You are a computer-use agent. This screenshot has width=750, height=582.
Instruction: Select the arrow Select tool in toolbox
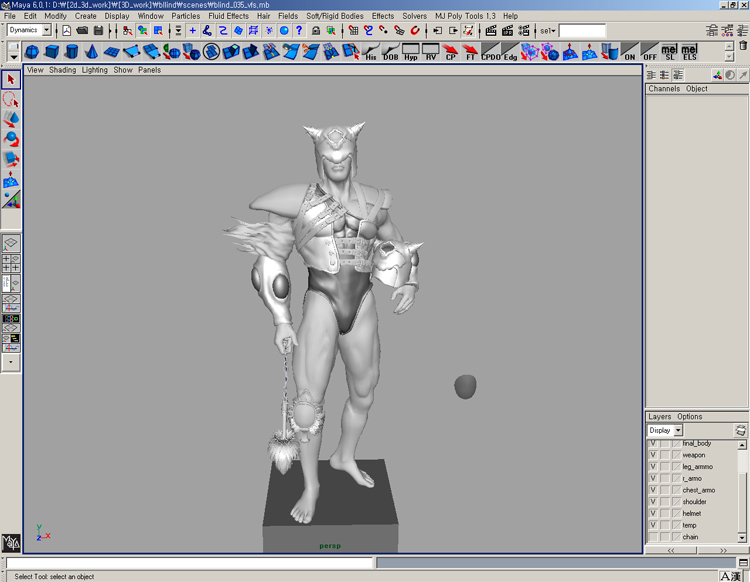coord(11,80)
